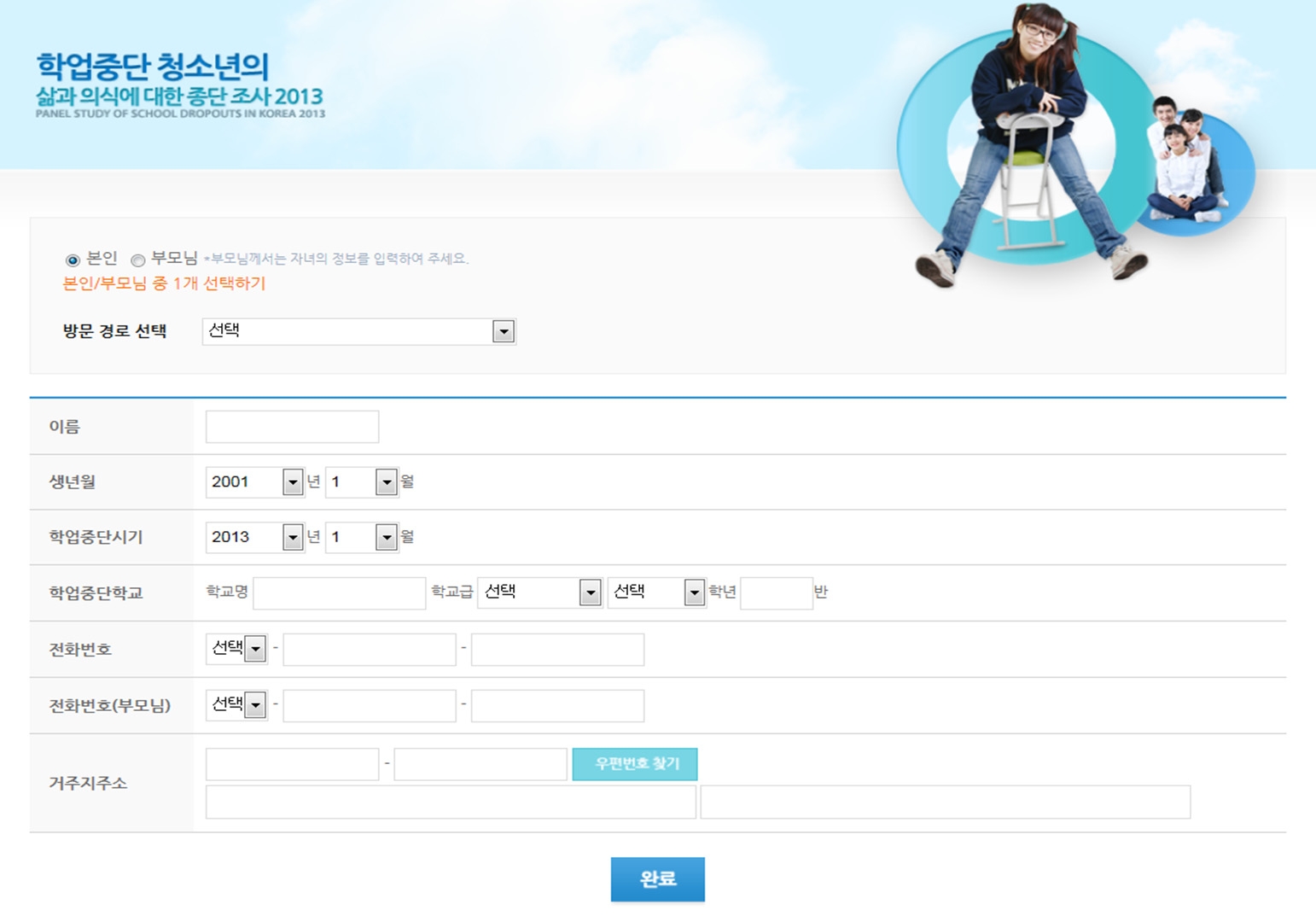The width and height of the screenshot is (1316, 922).
Task: Click the 전화번호(부모님) middle number field
Action: click(x=370, y=706)
